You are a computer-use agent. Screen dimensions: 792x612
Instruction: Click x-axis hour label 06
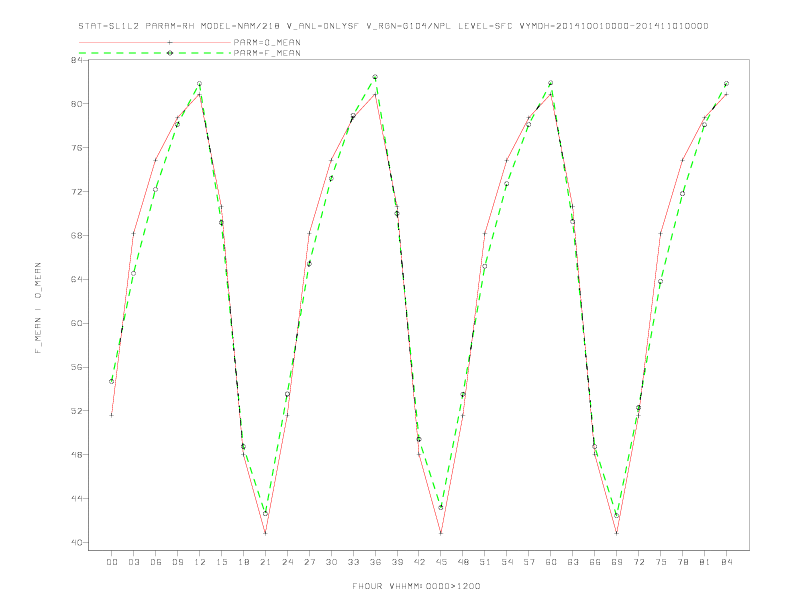click(156, 562)
